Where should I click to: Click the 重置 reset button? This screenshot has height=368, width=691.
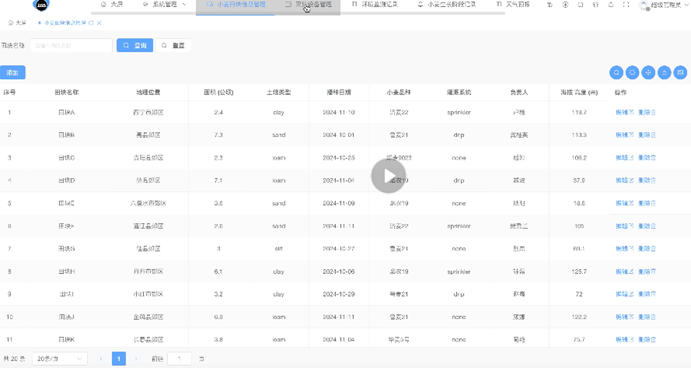(x=173, y=45)
